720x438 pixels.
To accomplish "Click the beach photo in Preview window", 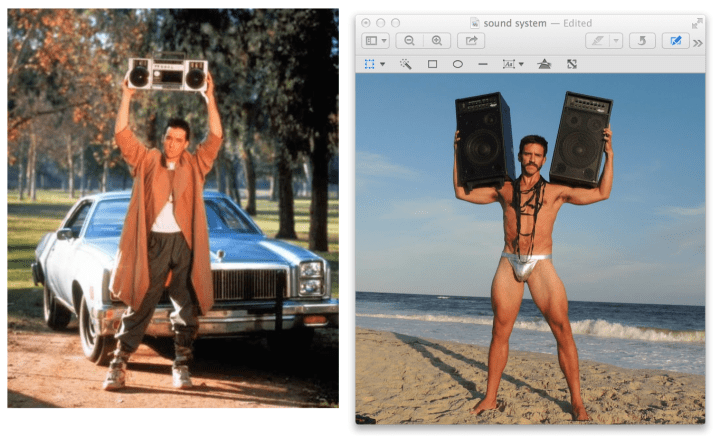I will coord(530,250).
